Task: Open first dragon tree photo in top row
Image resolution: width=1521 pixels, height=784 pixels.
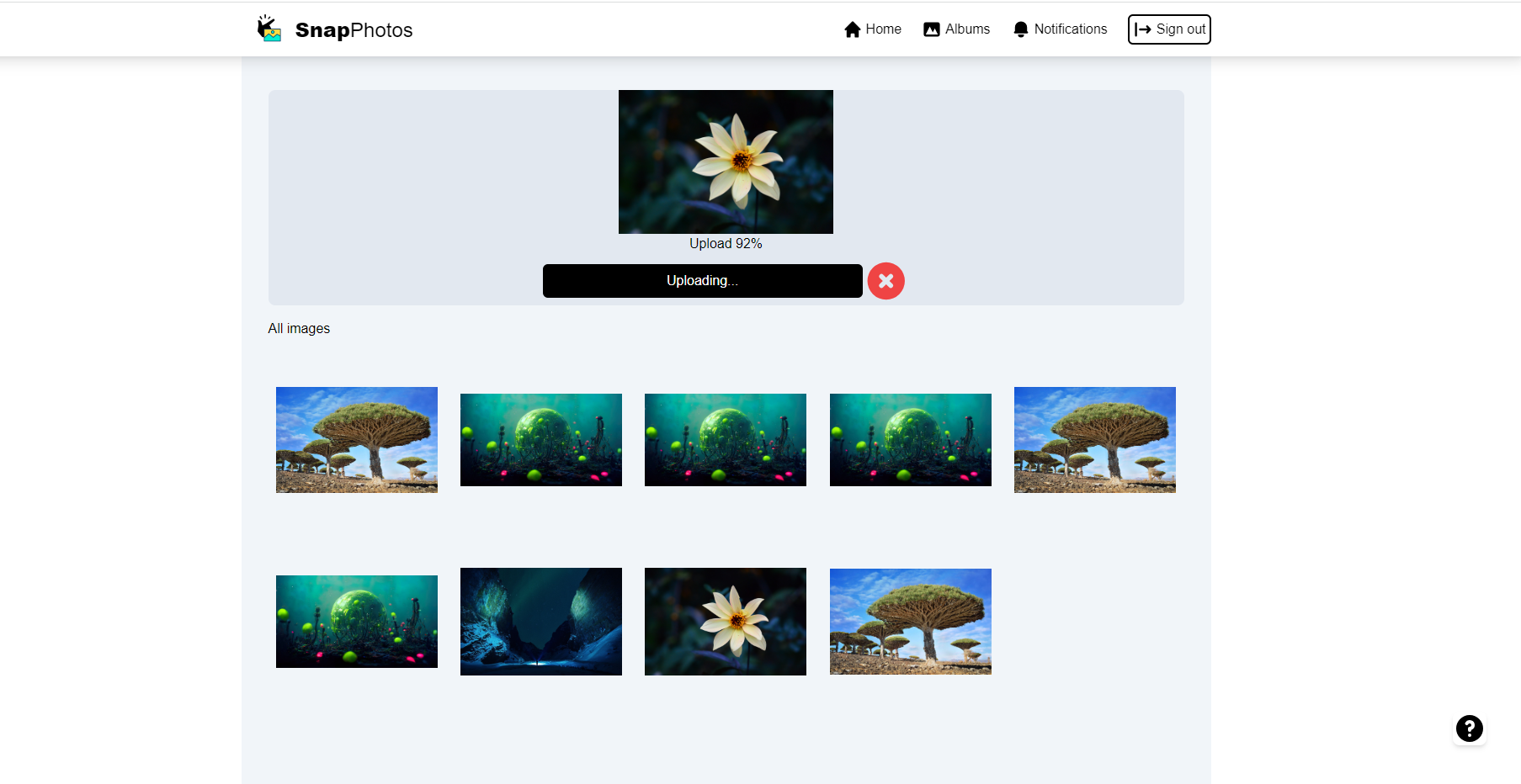Action: [x=357, y=440]
